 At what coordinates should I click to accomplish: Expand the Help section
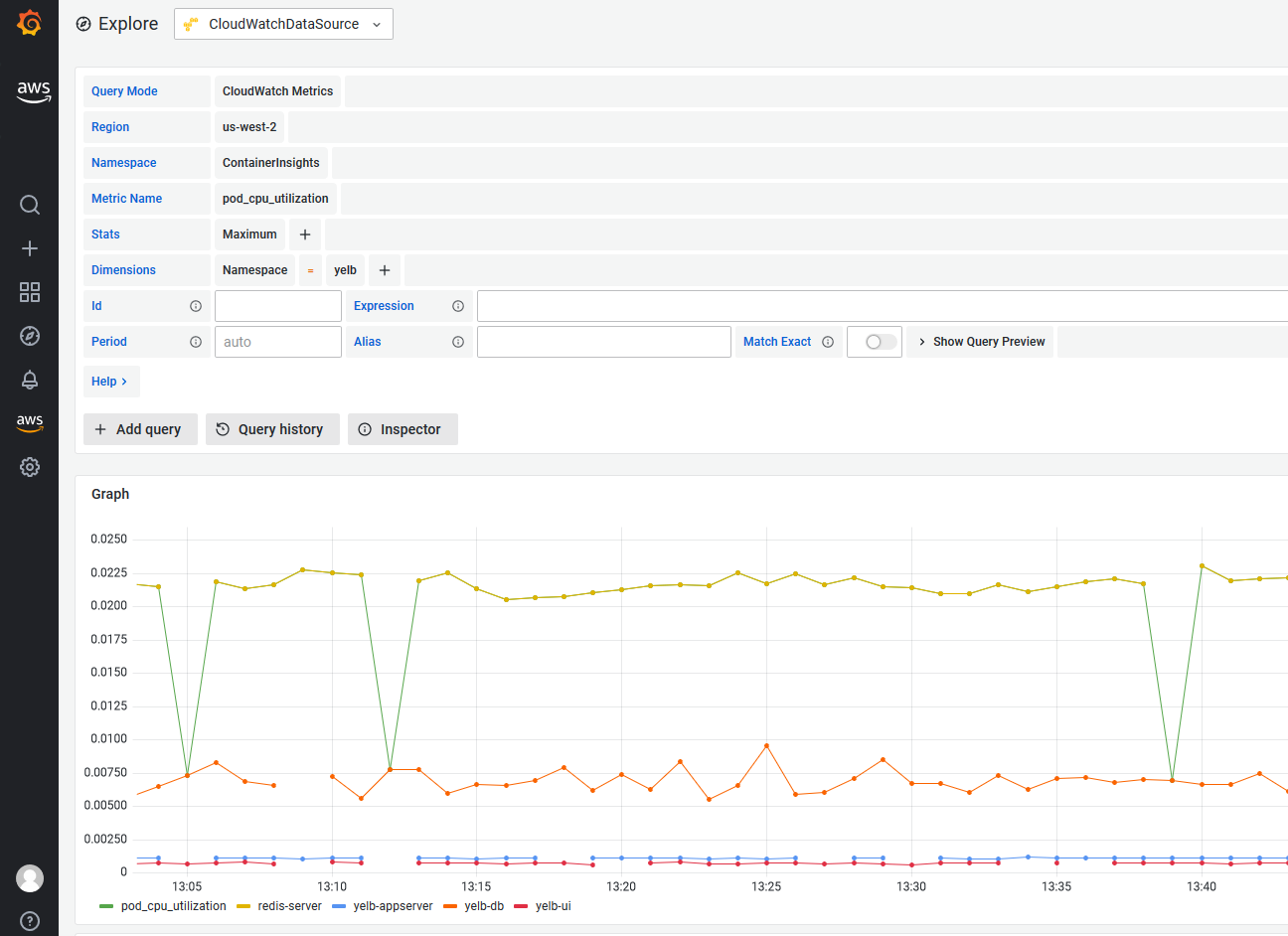(x=109, y=382)
